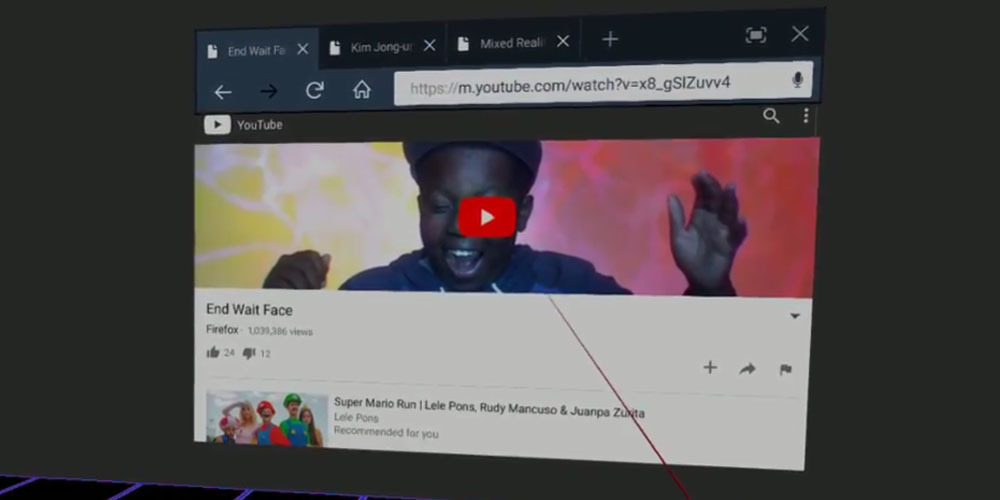Open YouTube three-dot options menu

click(806, 115)
